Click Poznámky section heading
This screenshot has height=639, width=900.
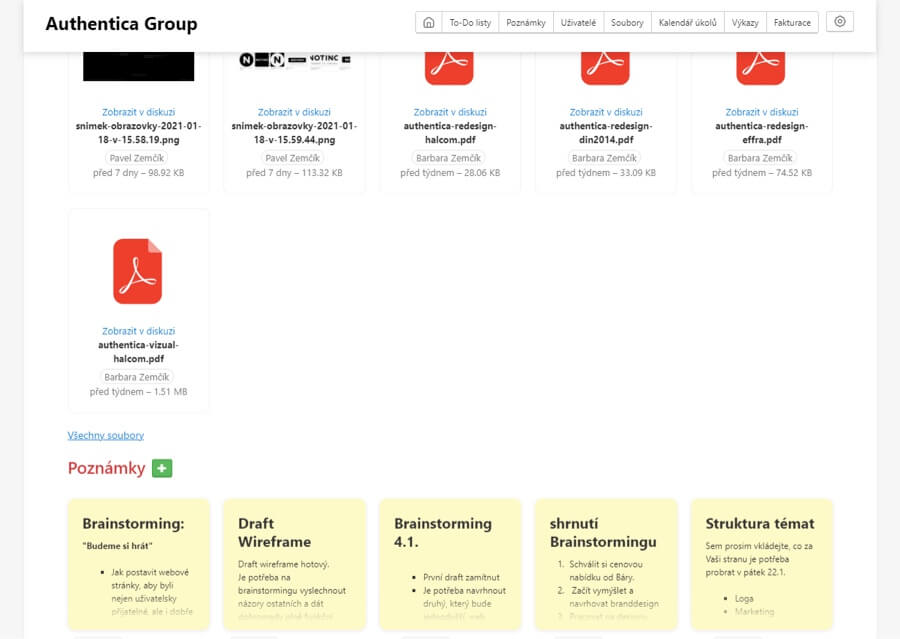coord(106,468)
